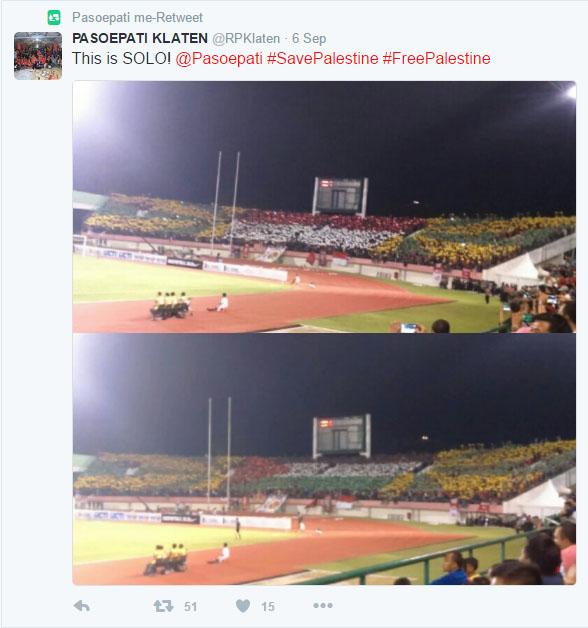Open PASOEPATI KLATEN profile avatar
Image resolution: width=588 pixels, height=628 pixels.
[38, 56]
